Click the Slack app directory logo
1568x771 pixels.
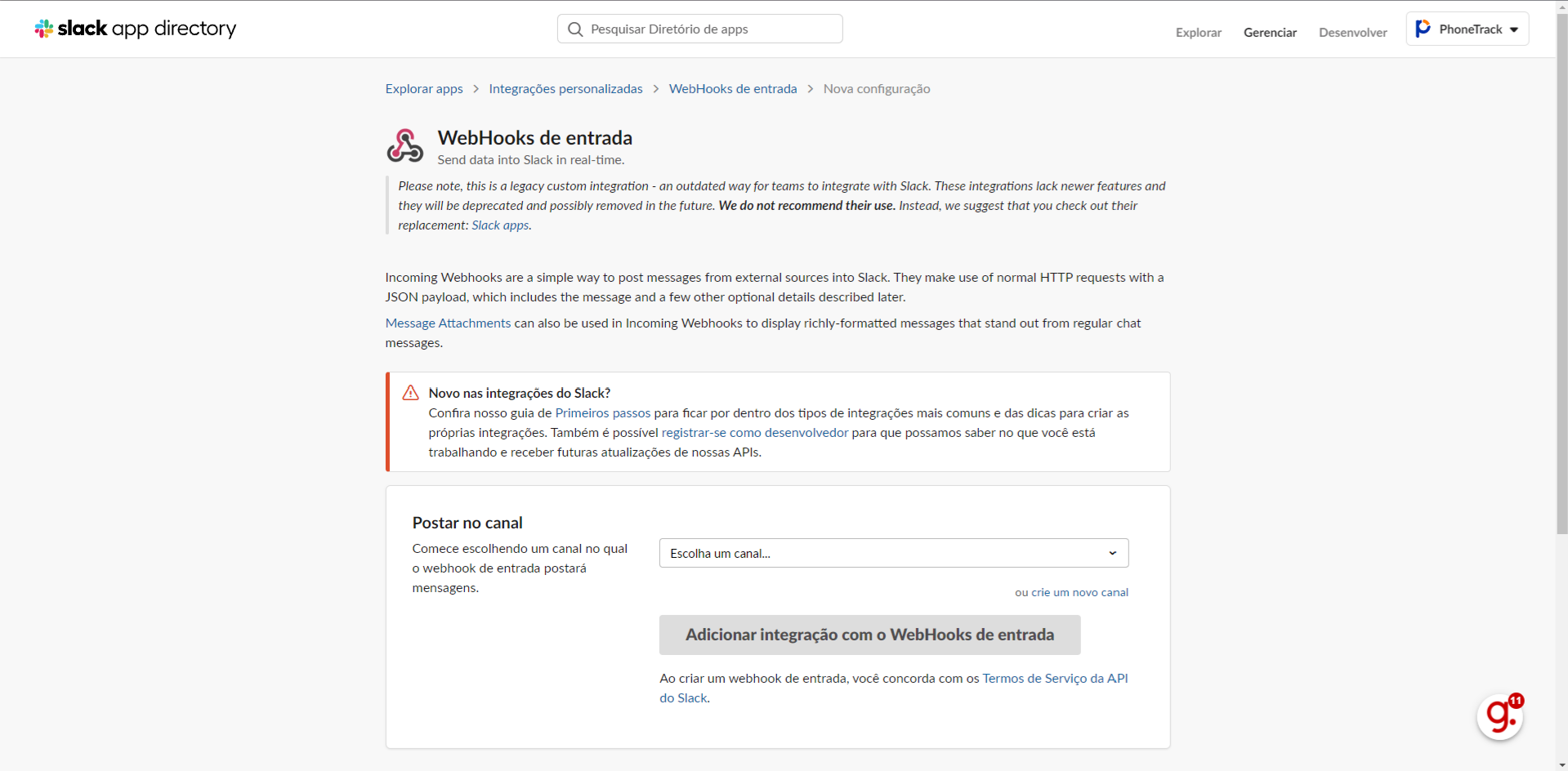(136, 29)
